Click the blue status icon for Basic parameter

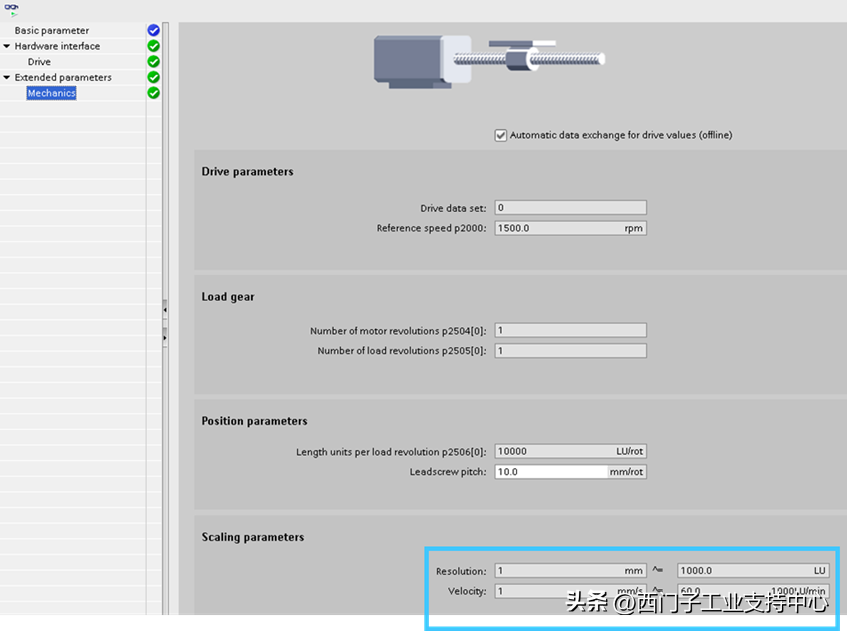point(153,31)
